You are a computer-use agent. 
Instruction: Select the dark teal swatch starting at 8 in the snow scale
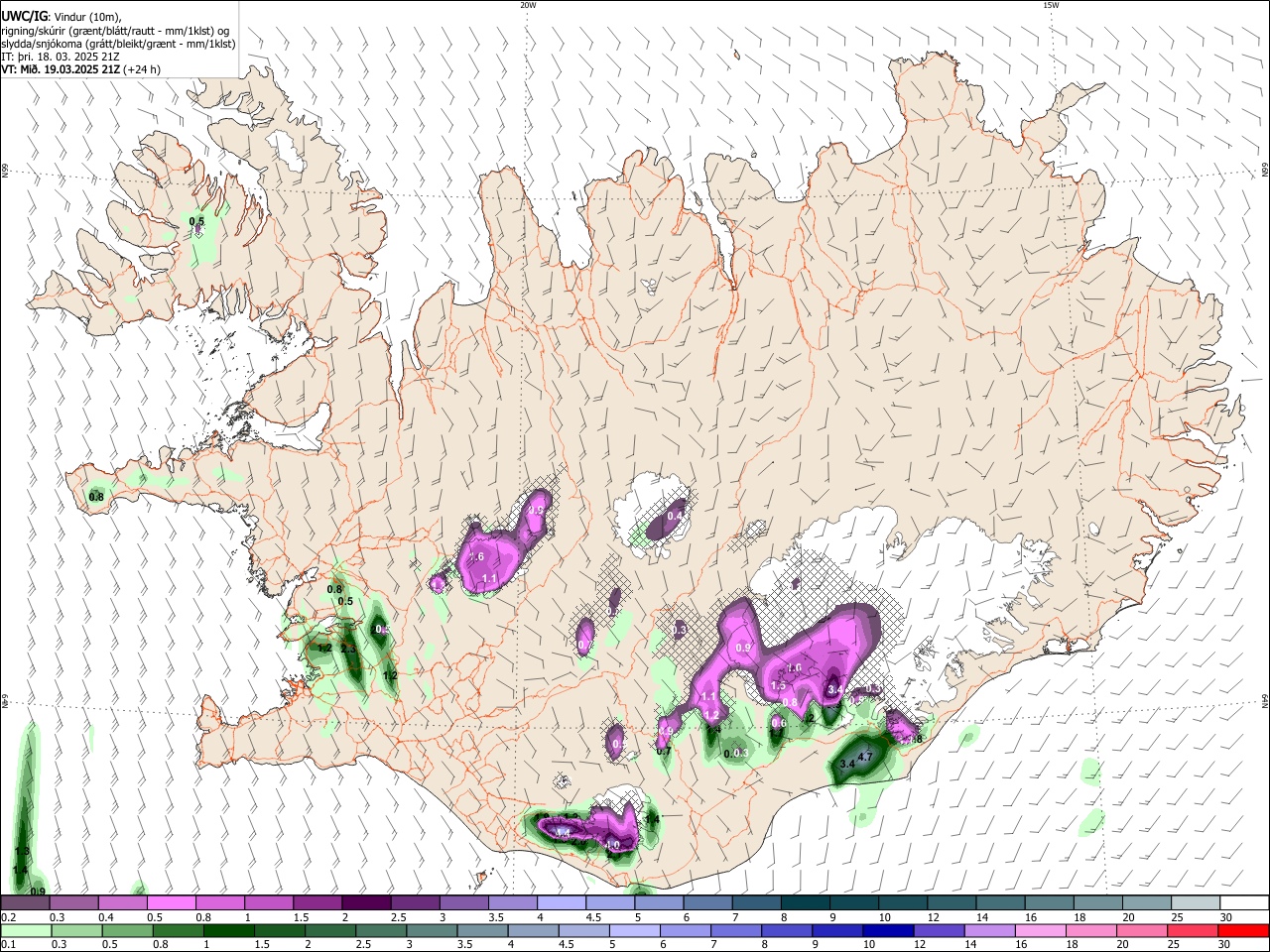804,902
